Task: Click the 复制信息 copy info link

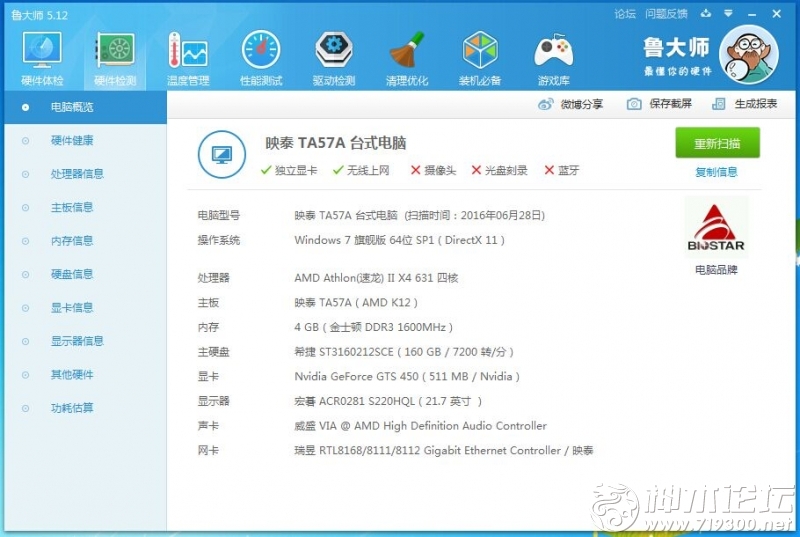Action: point(716,172)
